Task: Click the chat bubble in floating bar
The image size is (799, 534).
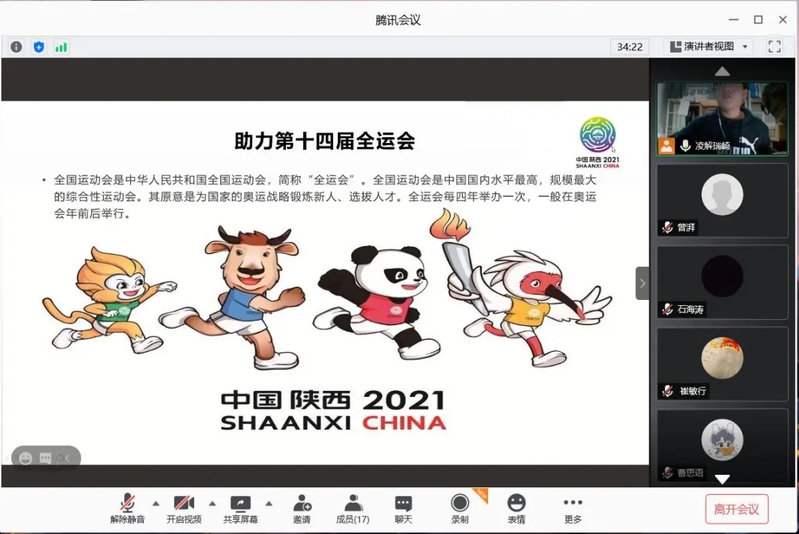Action: (45, 458)
